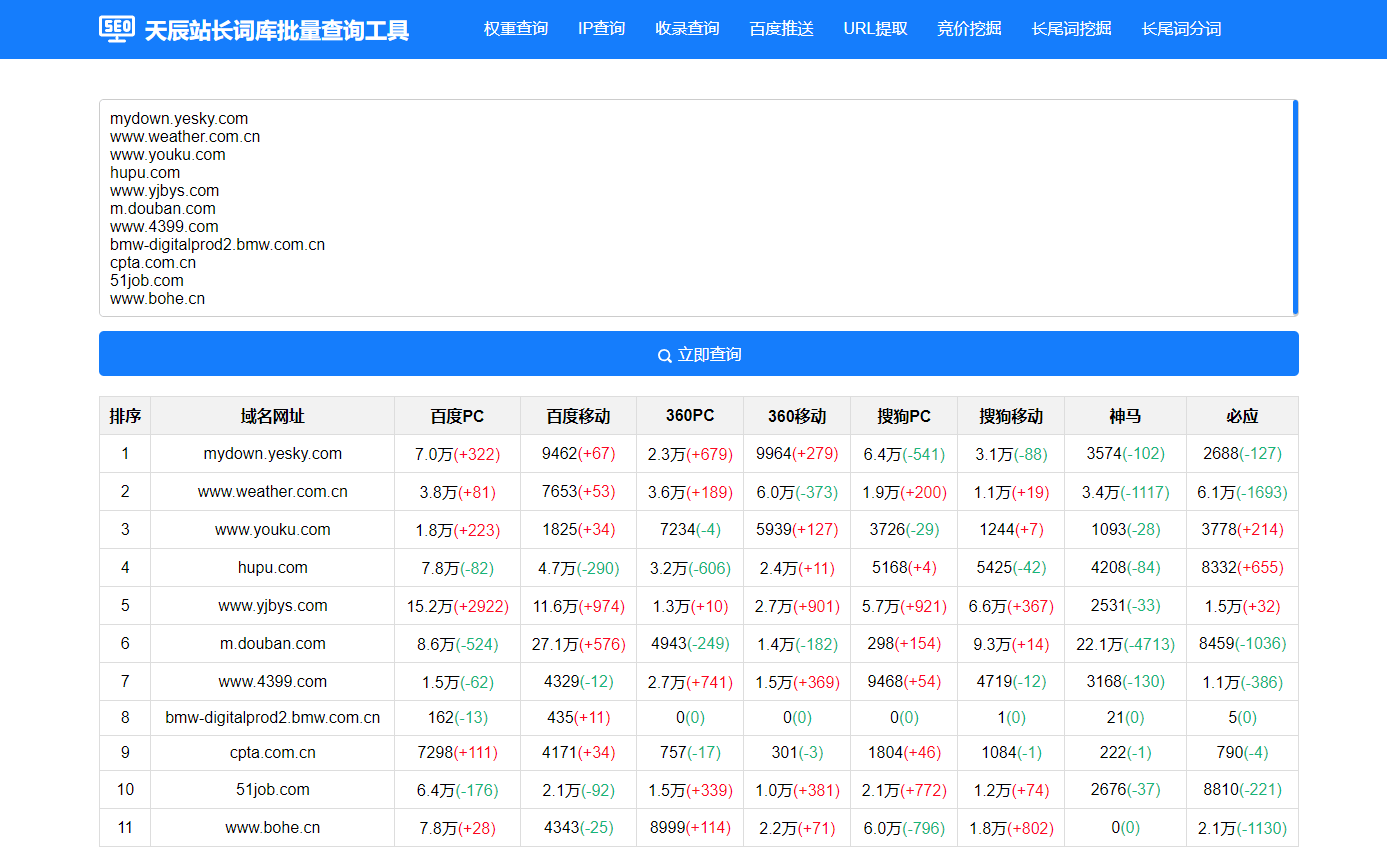Click www.youku.com in the results table

[273, 530]
